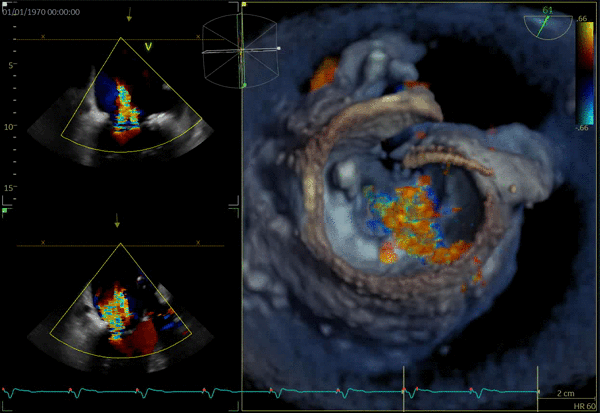Click the green square marker beside the lower 2D view
This screenshot has width=600, height=413.
tap(5, 211)
